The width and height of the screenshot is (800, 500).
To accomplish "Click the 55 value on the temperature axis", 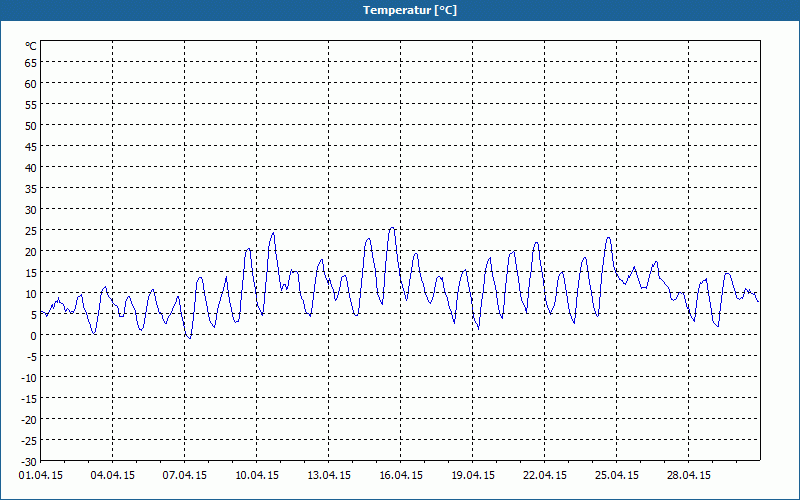I will [x=31, y=105].
